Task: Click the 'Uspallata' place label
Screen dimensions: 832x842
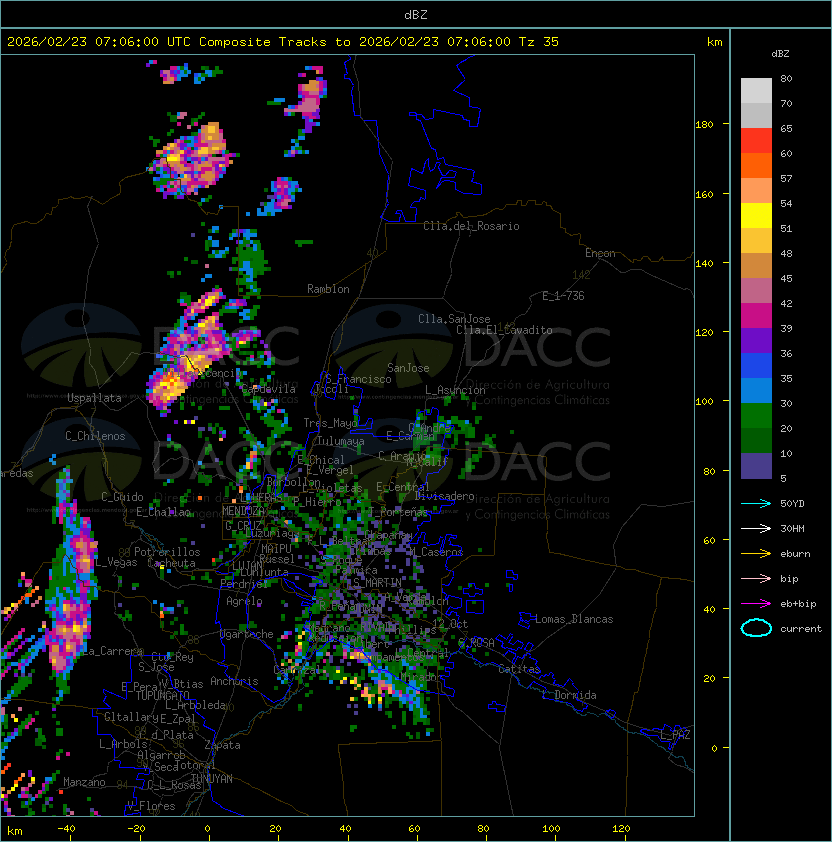Action: (94, 398)
